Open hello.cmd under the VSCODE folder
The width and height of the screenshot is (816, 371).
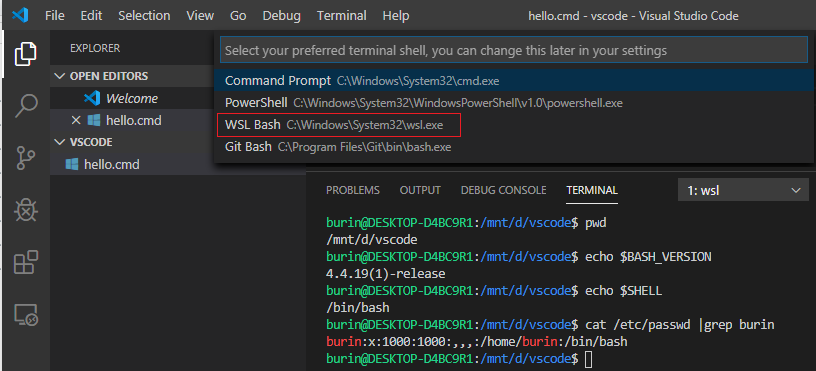pos(111,165)
